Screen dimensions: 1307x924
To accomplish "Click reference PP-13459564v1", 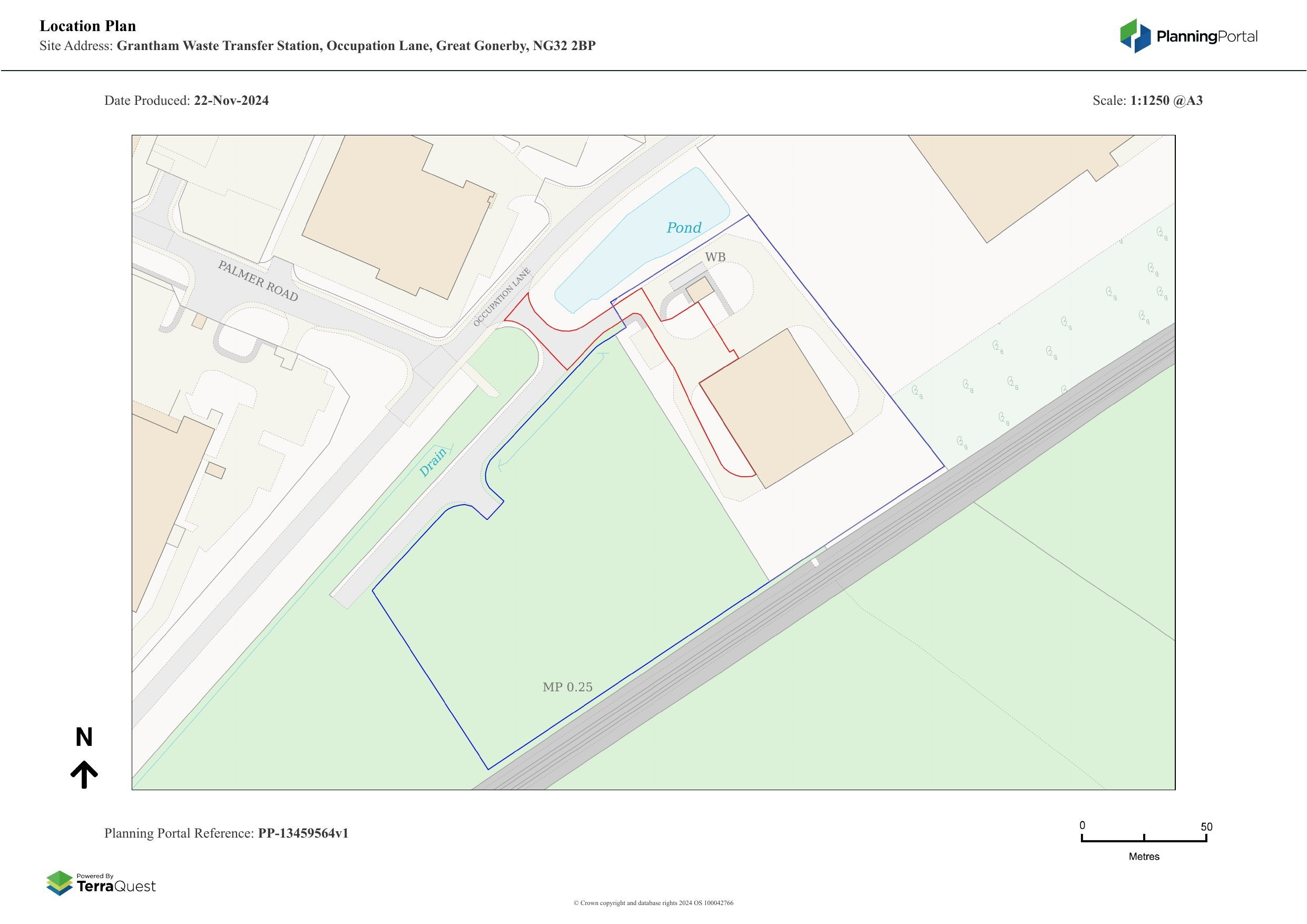I will tap(303, 833).
